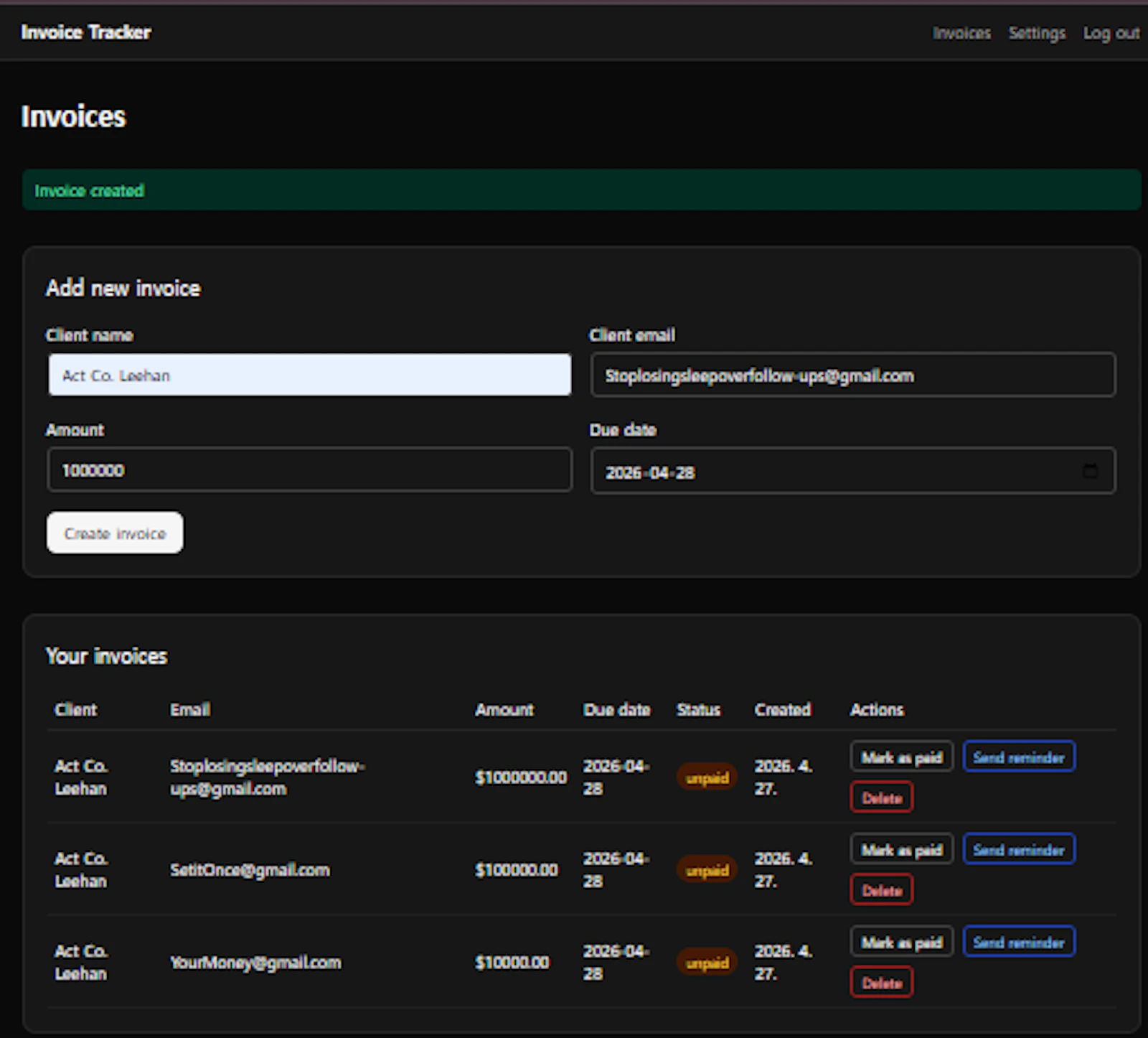This screenshot has height=1038, width=1148.
Task: Delete the YourMoney@gmail.com invoice
Action: click(882, 983)
